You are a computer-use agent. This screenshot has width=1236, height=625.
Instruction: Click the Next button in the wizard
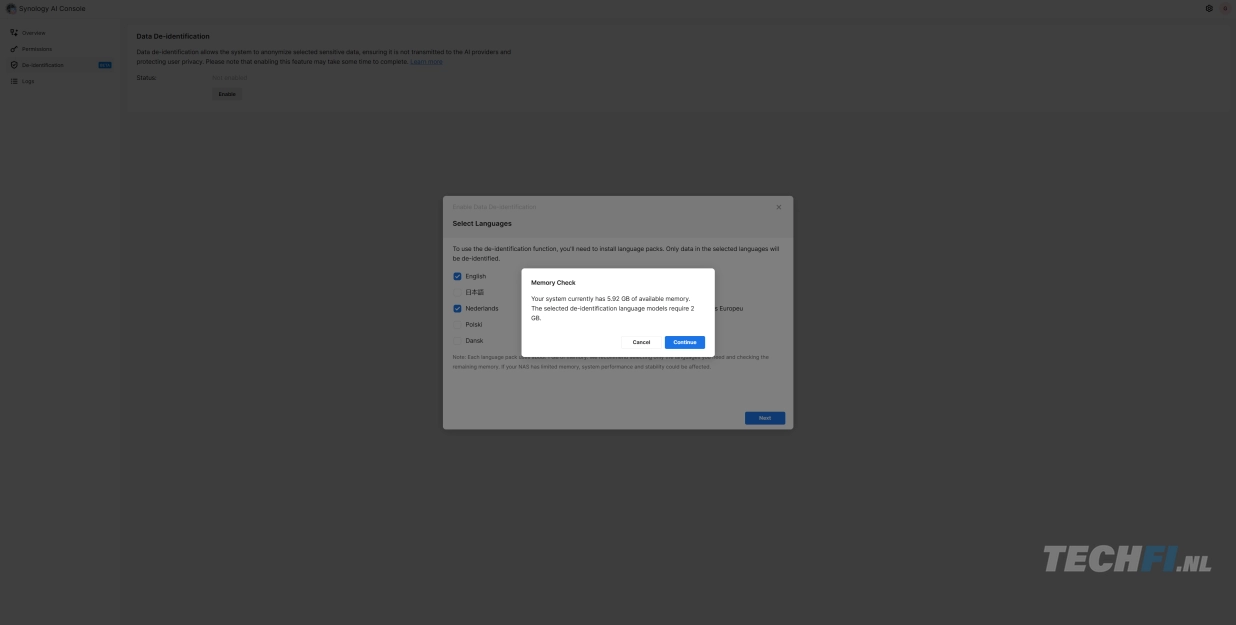[x=764, y=418]
